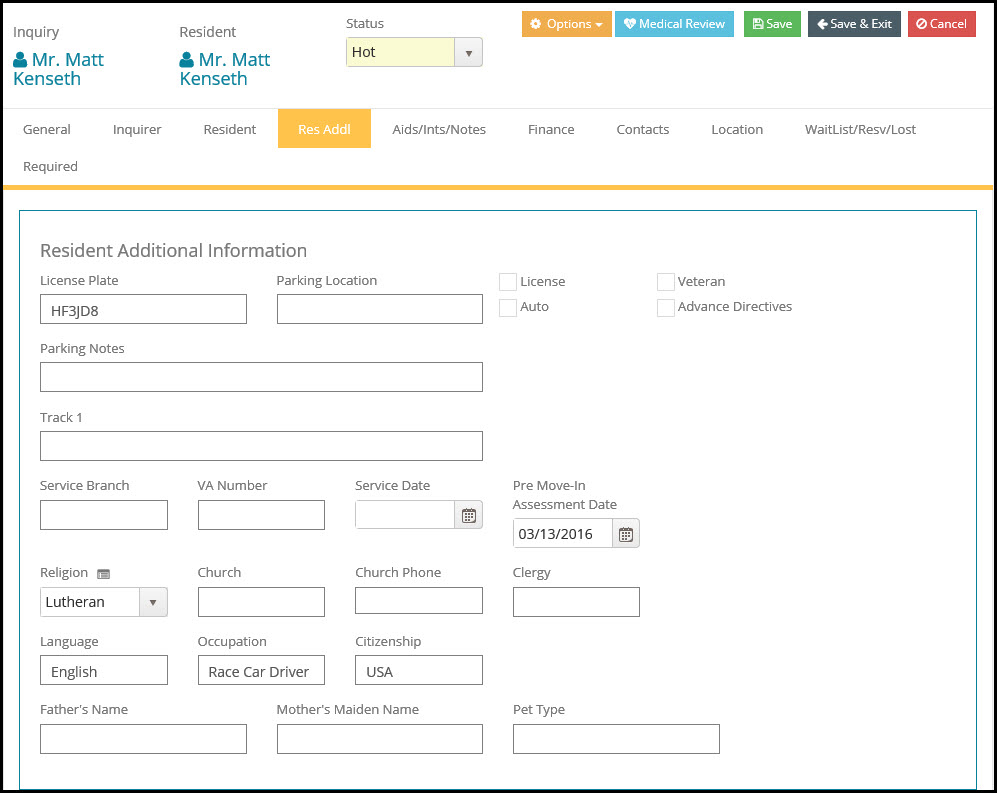
Task: Enable the License checkbox
Action: tap(508, 282)
